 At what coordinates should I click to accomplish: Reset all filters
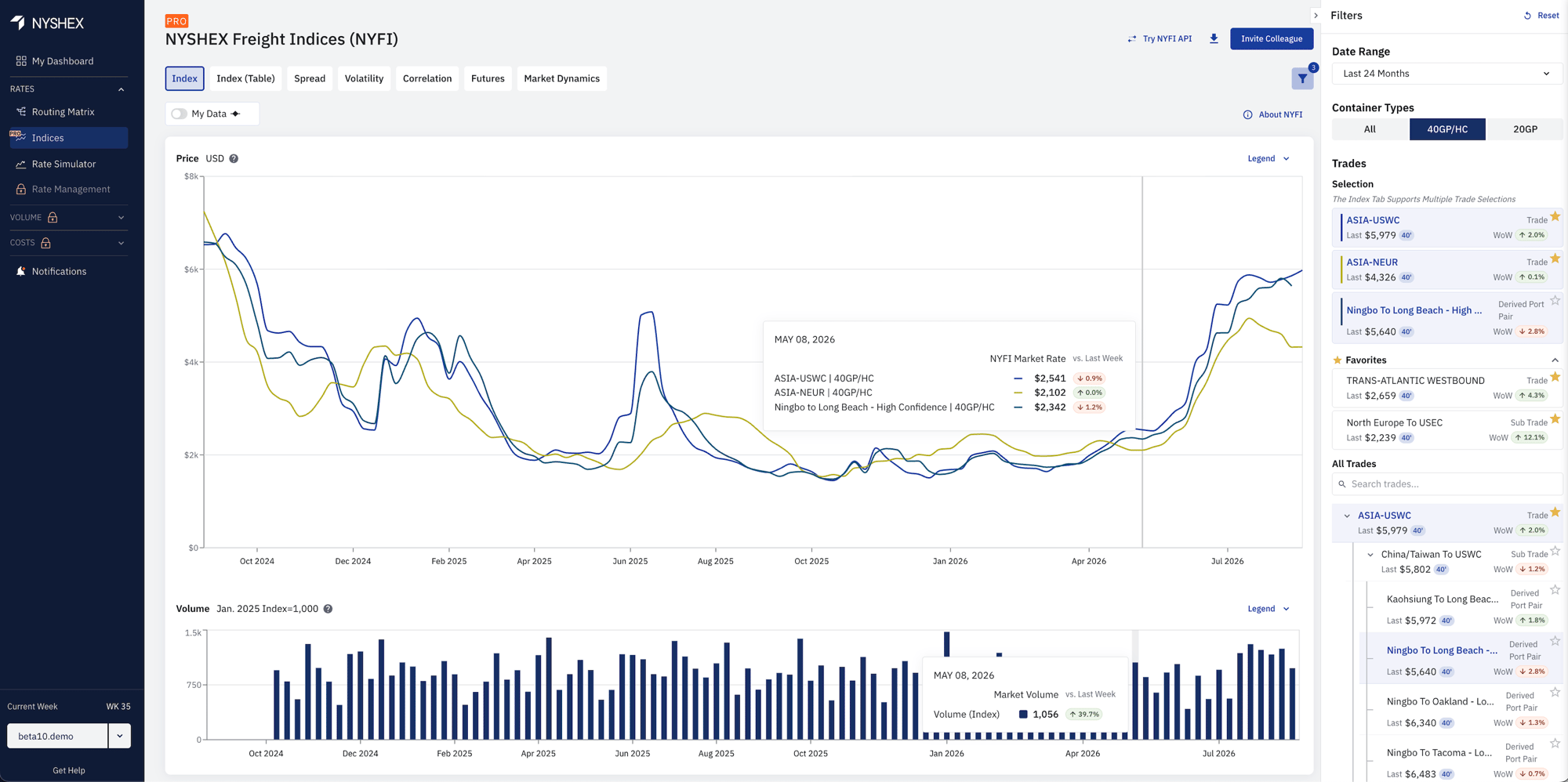[x=1541, y=16]
